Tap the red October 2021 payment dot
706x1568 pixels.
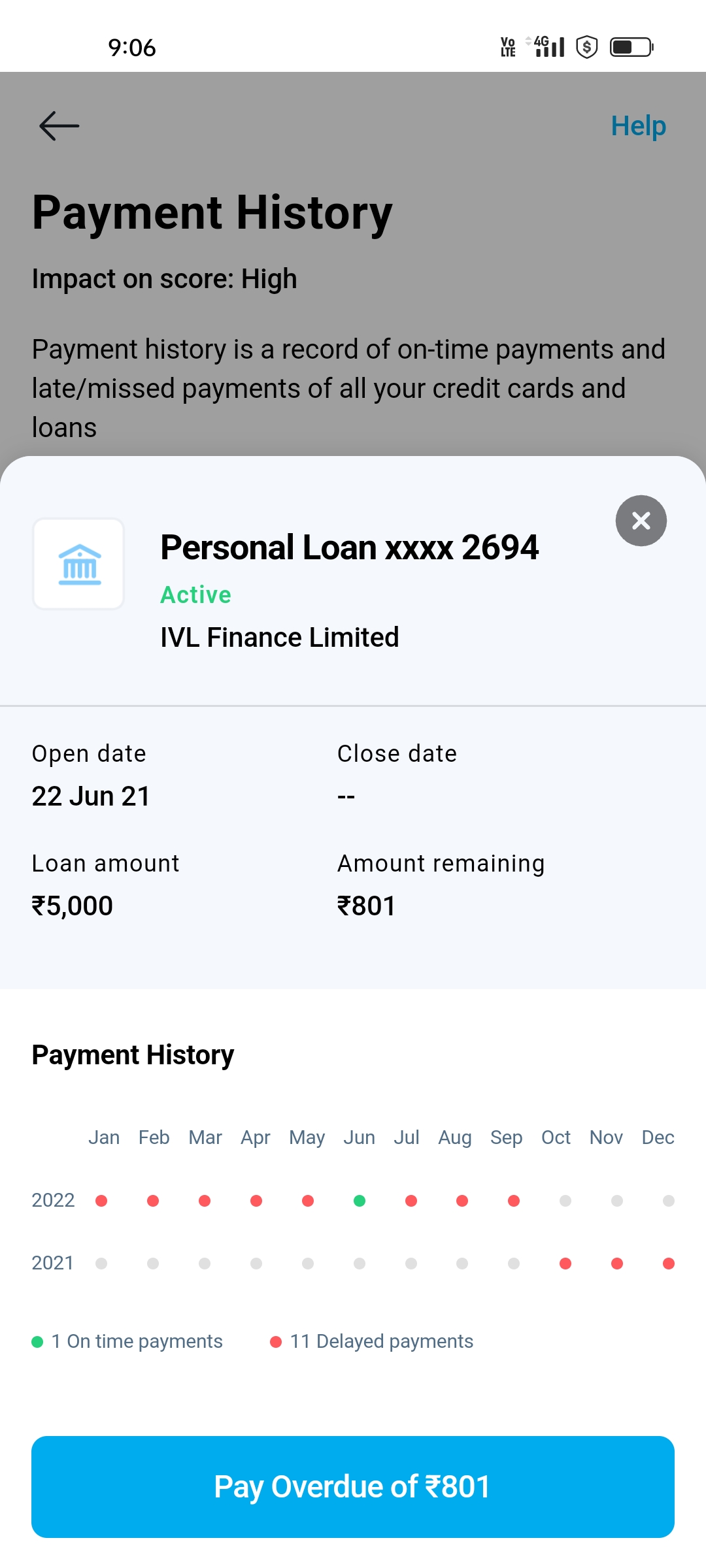coord(565,1264)
